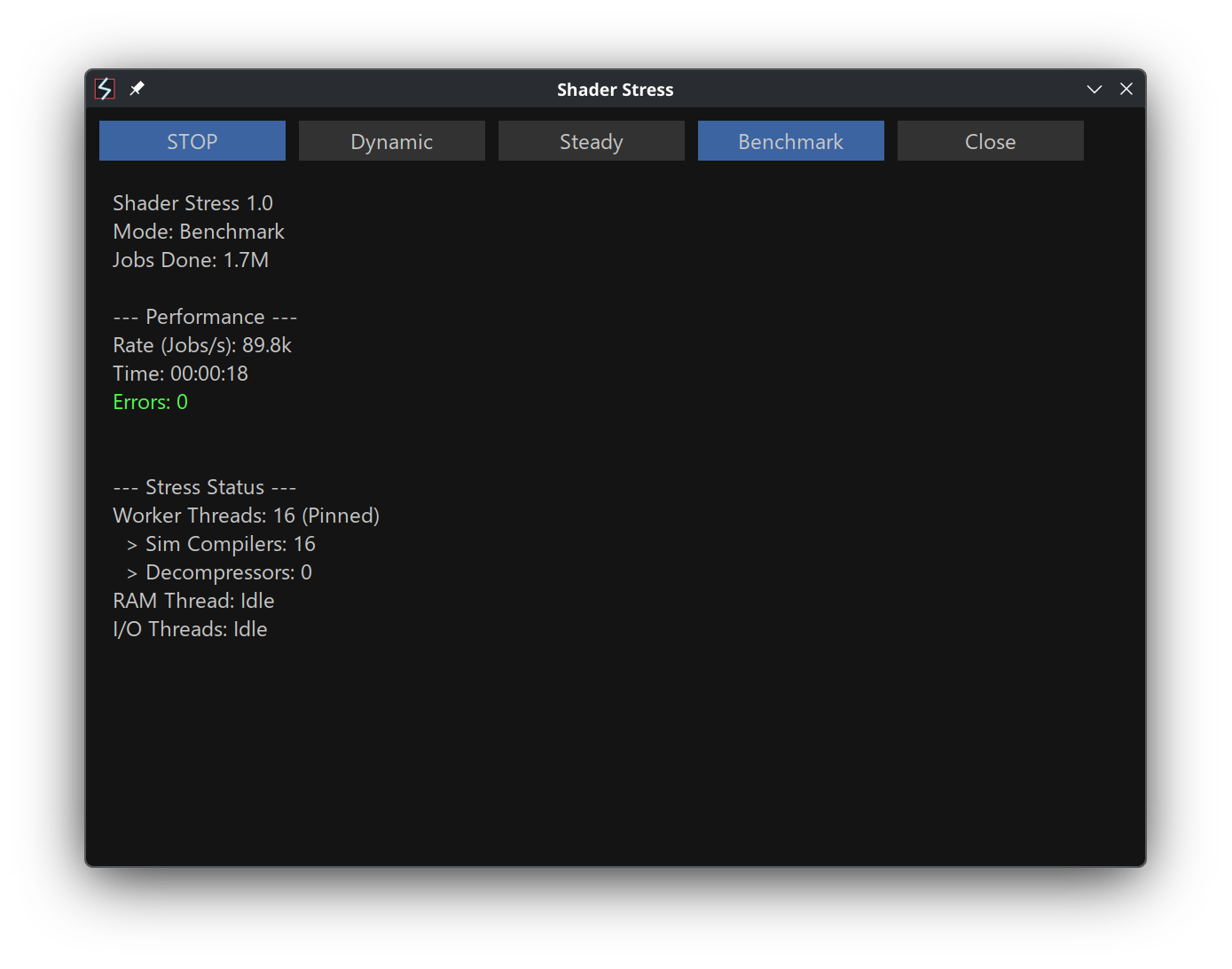1232x969 pixels.
Task: Click the Jobs Done counter line
Action: 191,260
